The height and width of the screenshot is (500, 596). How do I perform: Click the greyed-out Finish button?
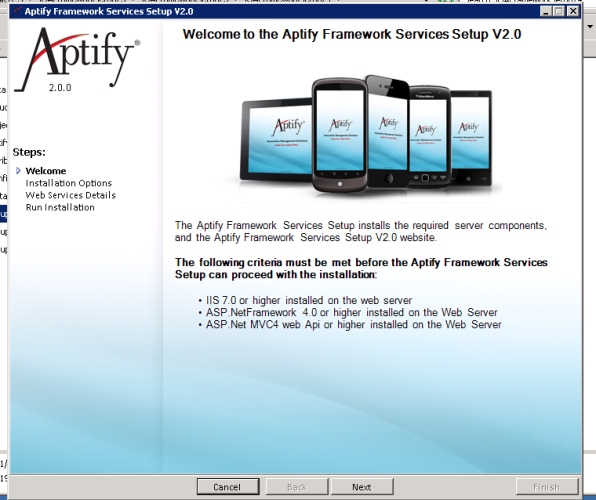point(547,487)
